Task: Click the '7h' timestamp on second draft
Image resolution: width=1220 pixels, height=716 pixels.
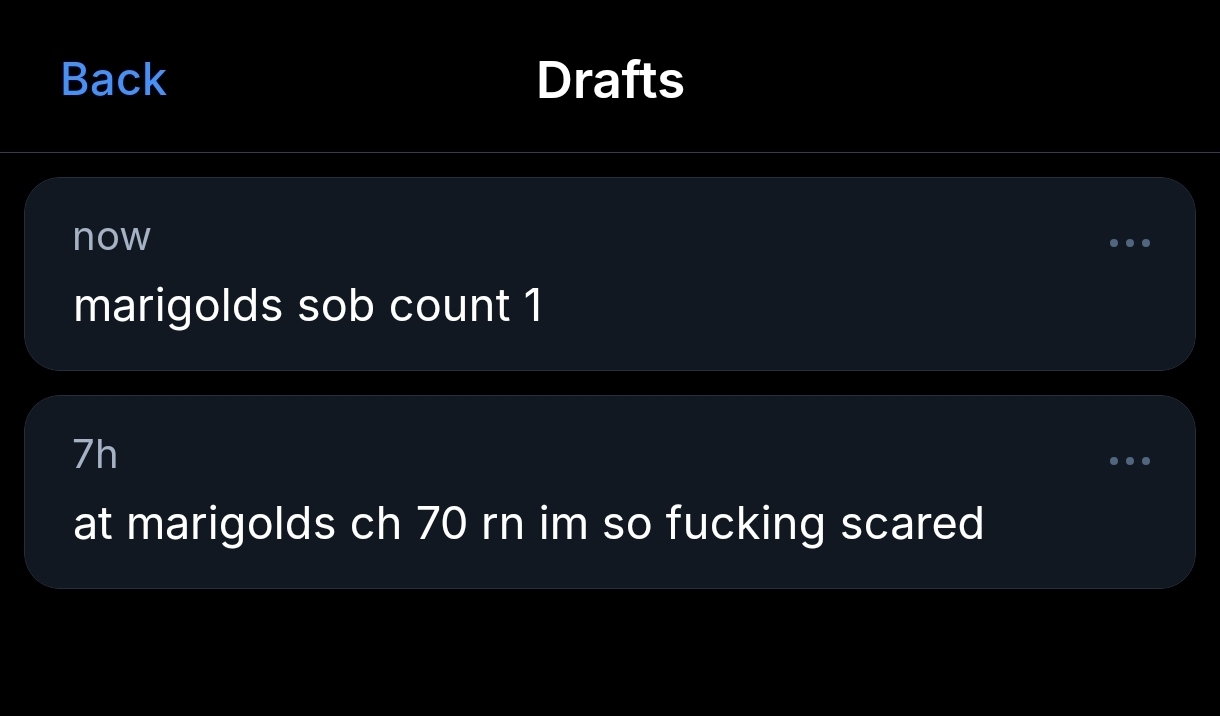Action: click(x=95, y=455)
